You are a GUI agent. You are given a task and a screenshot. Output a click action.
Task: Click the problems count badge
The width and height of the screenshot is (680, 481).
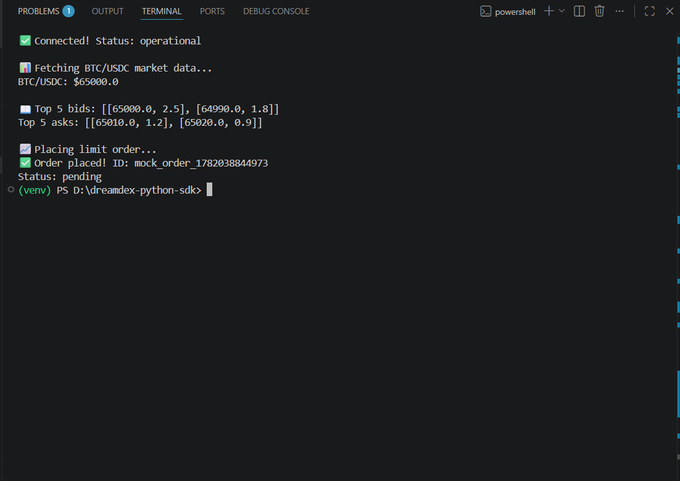(x=68, y=11)
